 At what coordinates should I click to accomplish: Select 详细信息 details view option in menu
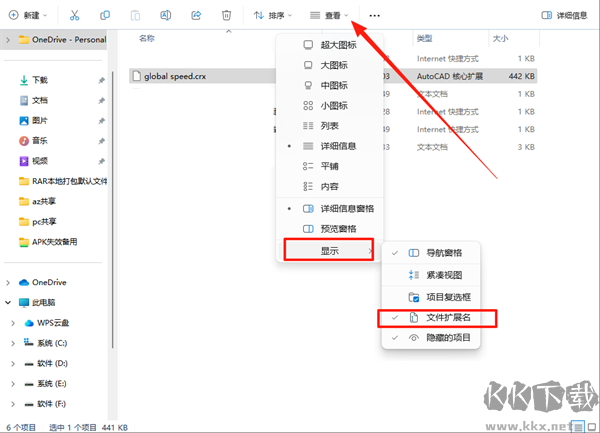[x=329, y=146]
